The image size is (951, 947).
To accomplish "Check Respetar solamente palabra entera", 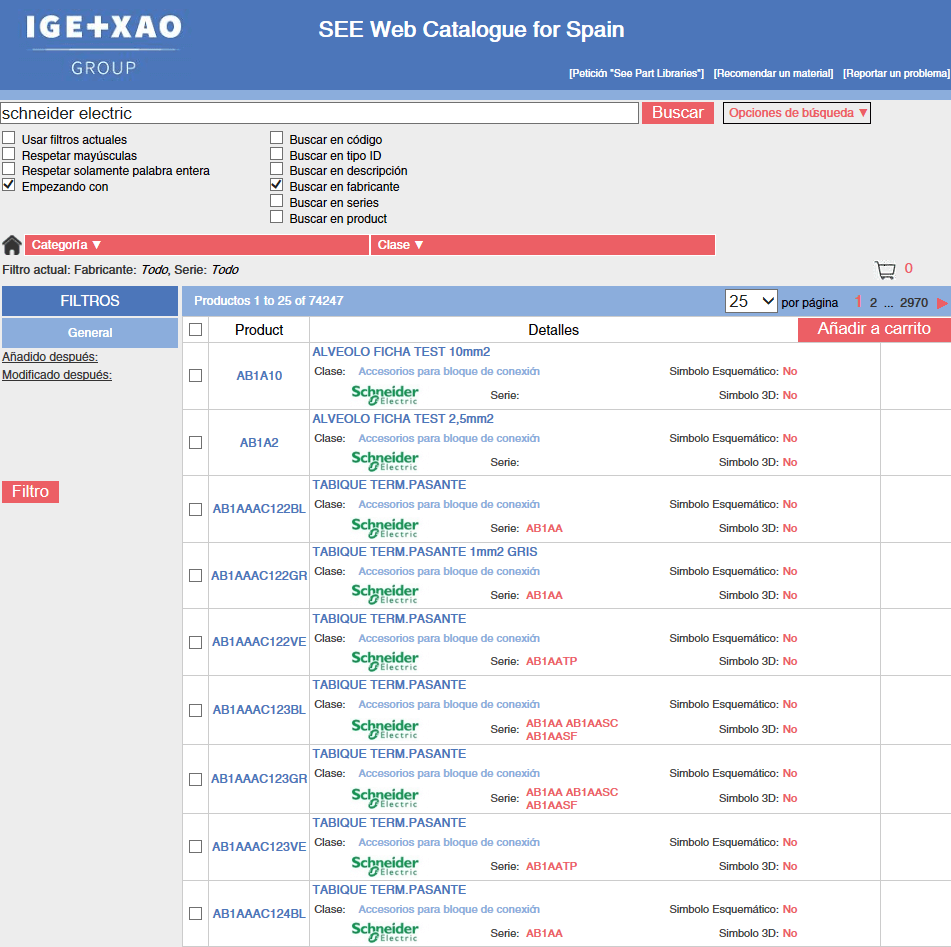I will [8, 169].
